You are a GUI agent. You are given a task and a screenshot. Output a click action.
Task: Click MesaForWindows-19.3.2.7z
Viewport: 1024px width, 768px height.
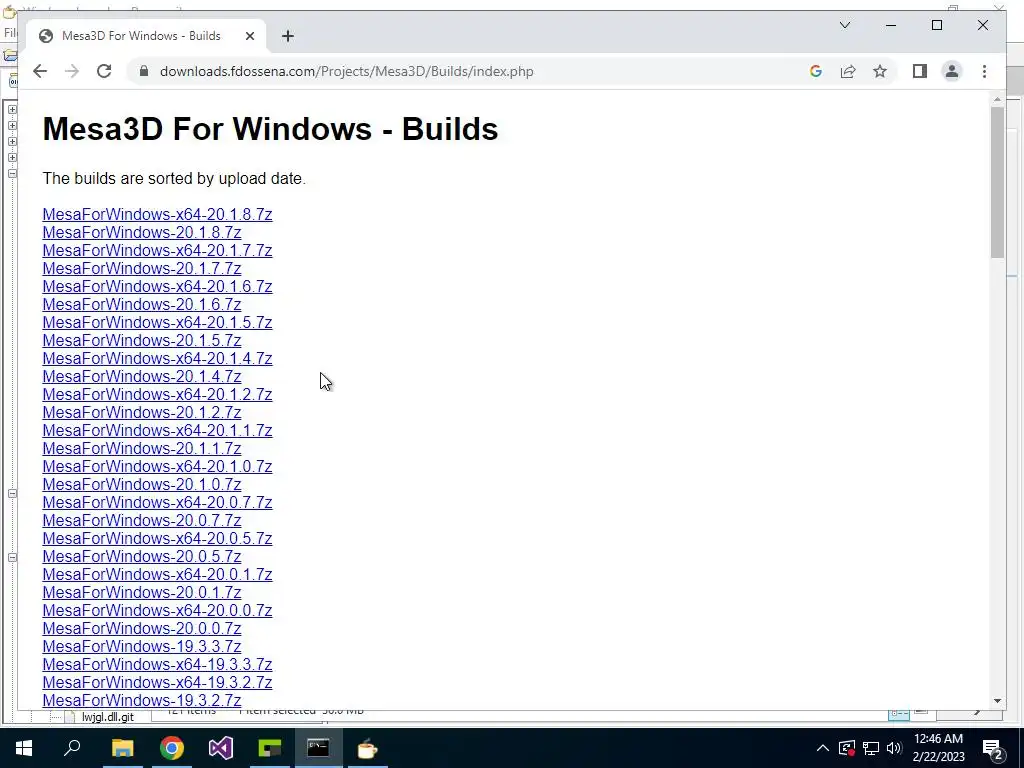[x=142, y=699]
